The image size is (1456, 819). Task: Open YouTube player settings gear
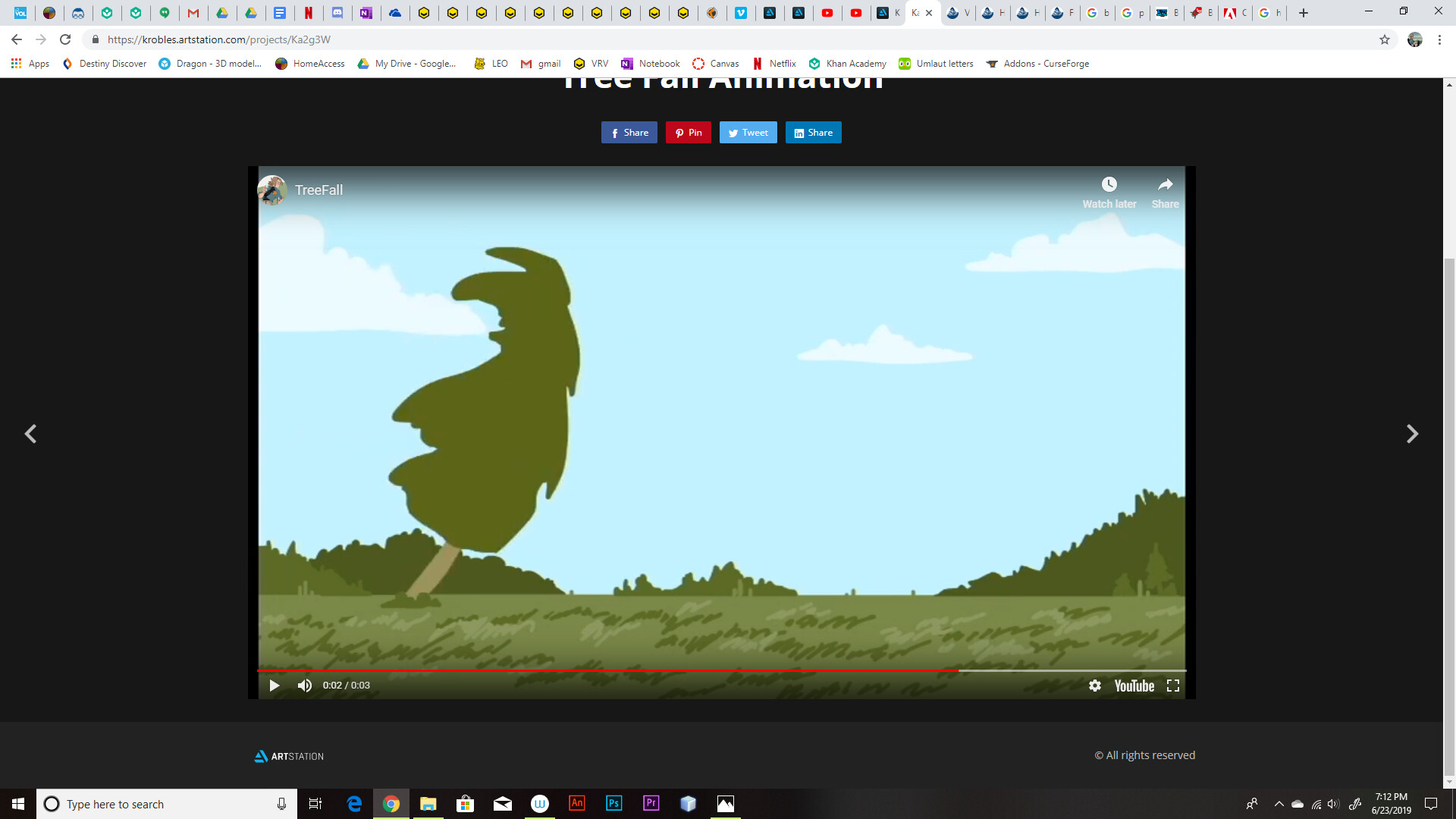click(x=1094, y=686)
